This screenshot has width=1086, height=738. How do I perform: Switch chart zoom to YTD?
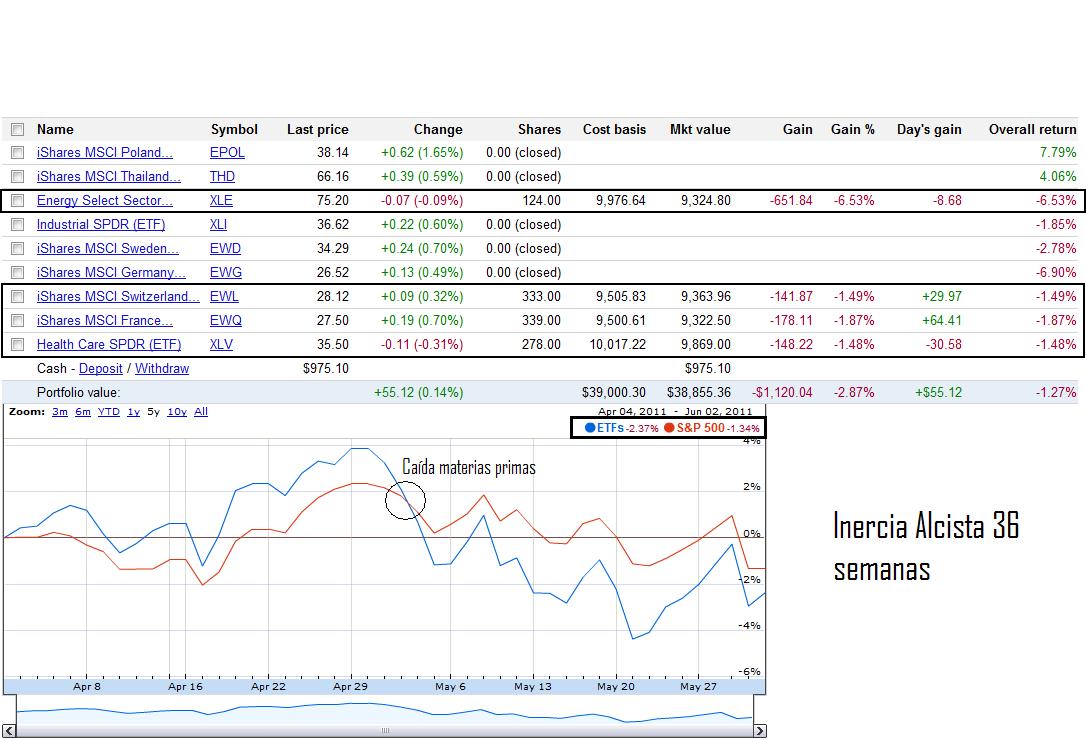(x=108, y=412)
